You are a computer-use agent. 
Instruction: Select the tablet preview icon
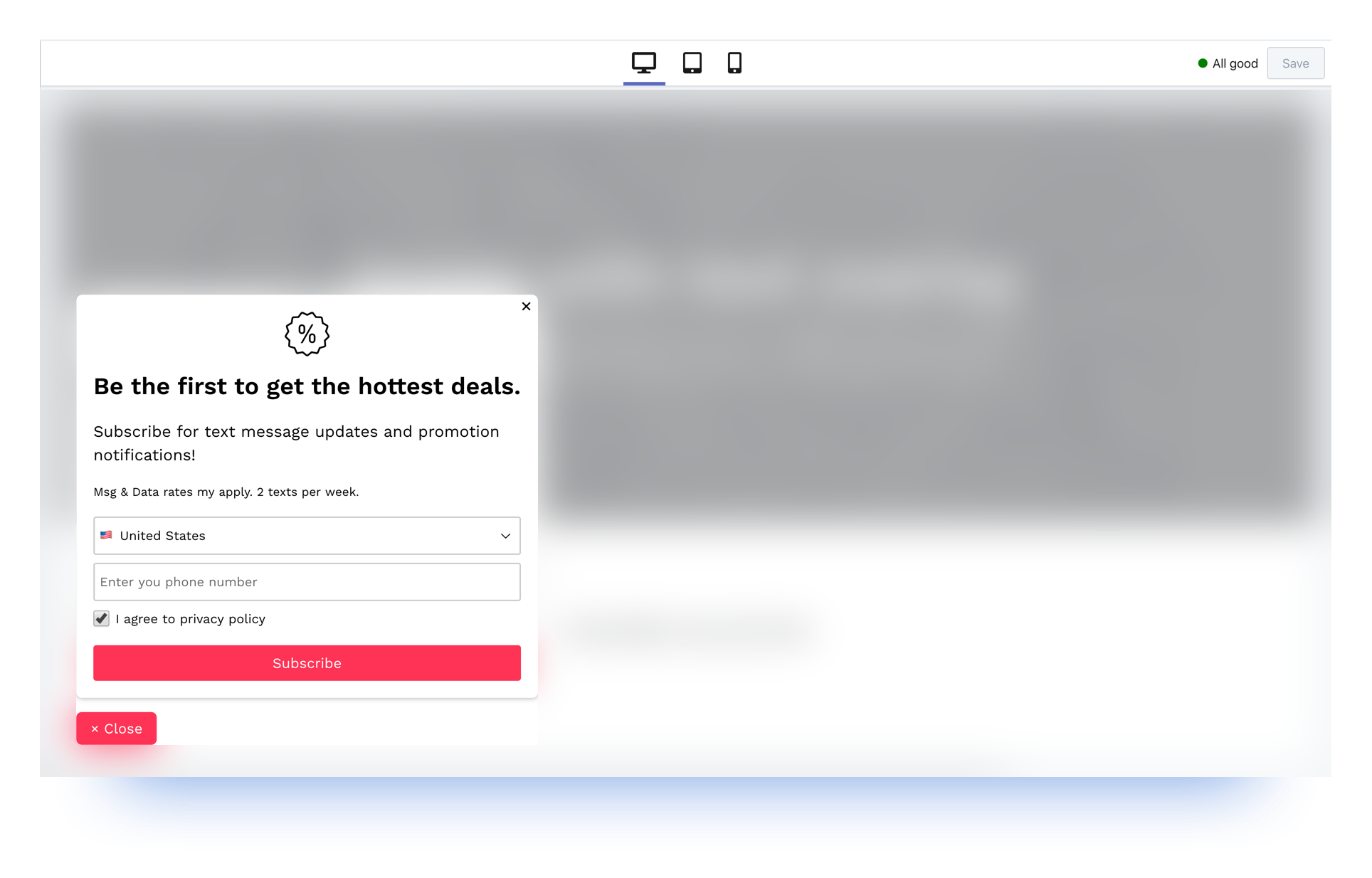[692, 63]
